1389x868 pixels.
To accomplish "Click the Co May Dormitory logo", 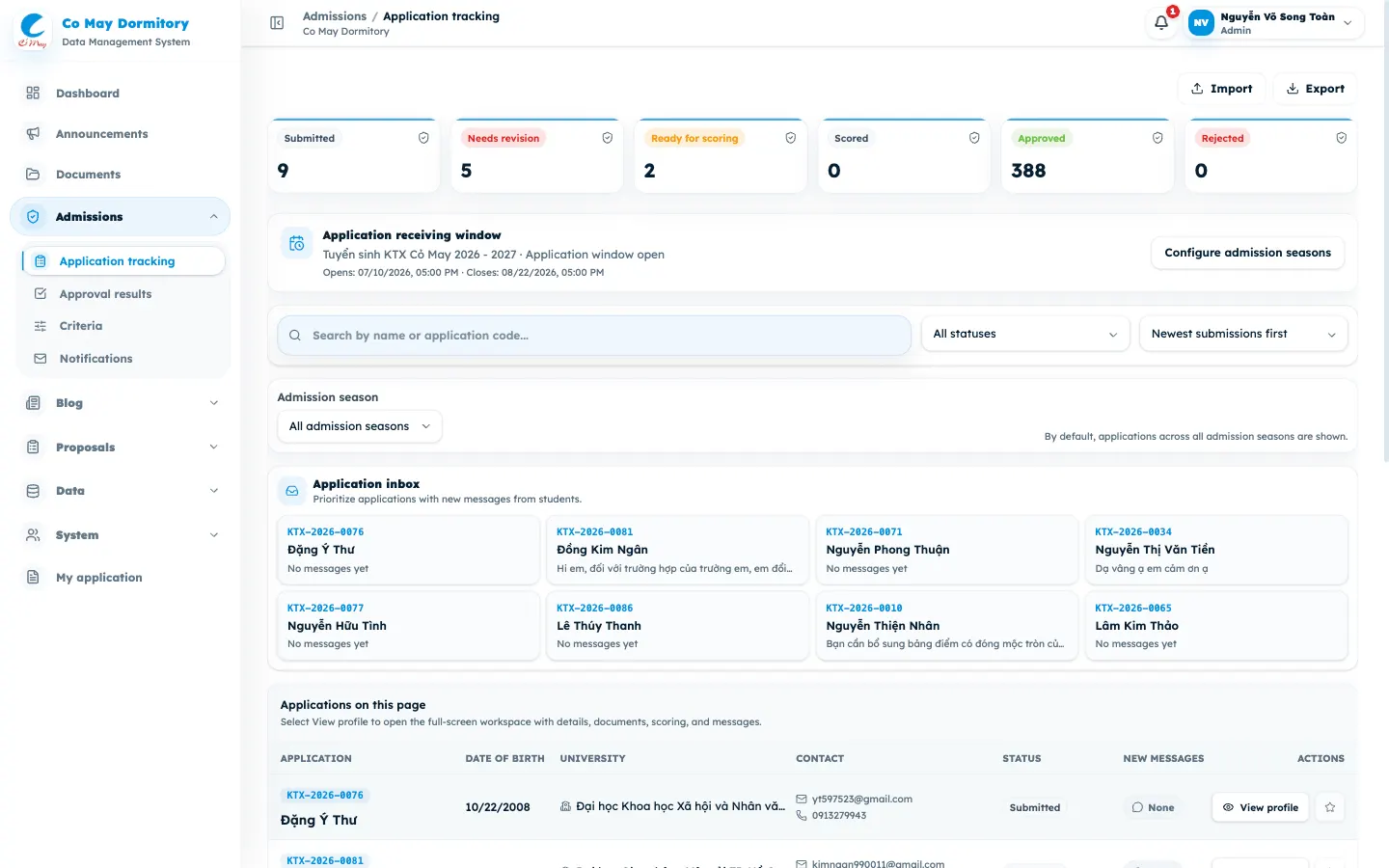I will pos(33,31).
